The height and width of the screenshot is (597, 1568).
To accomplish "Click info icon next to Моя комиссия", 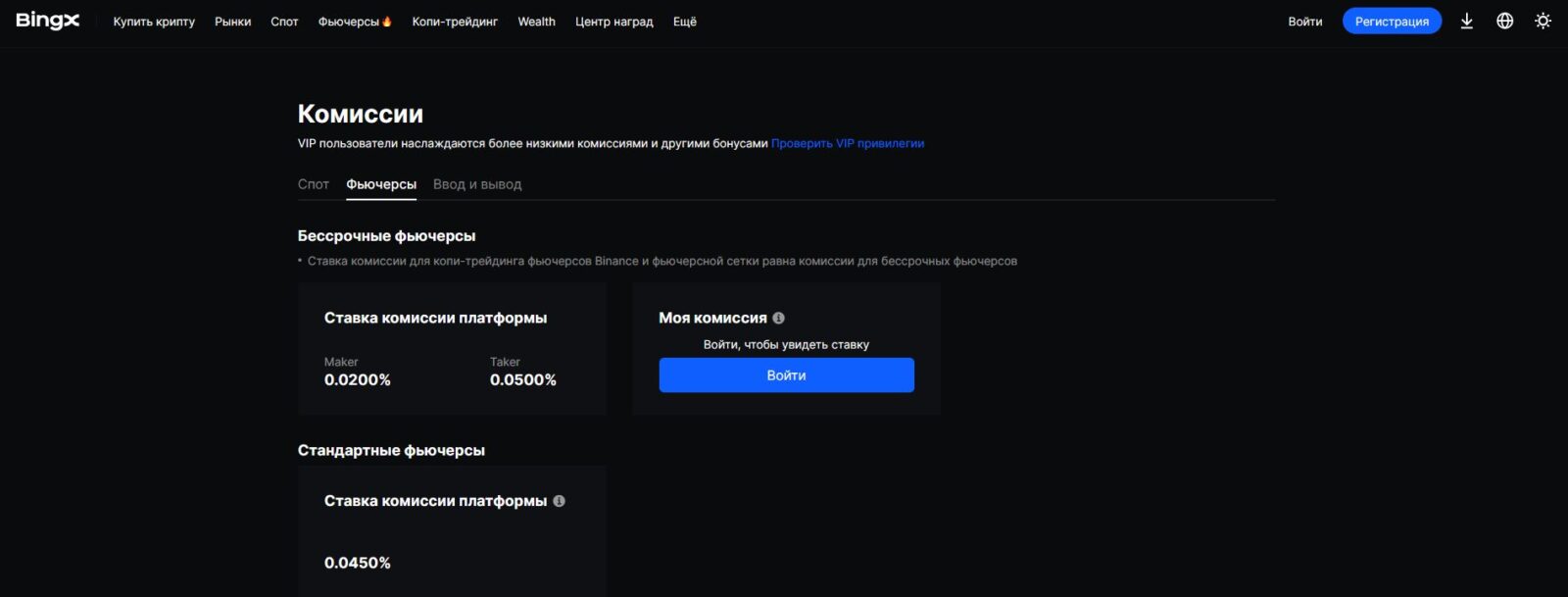I will [778, 318].
